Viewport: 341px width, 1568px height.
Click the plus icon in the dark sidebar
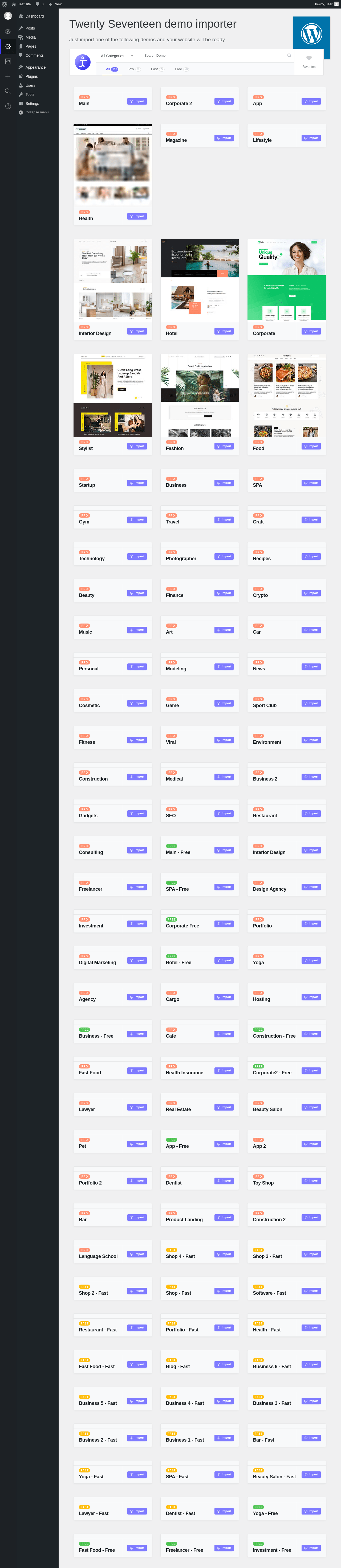[8, 76]
